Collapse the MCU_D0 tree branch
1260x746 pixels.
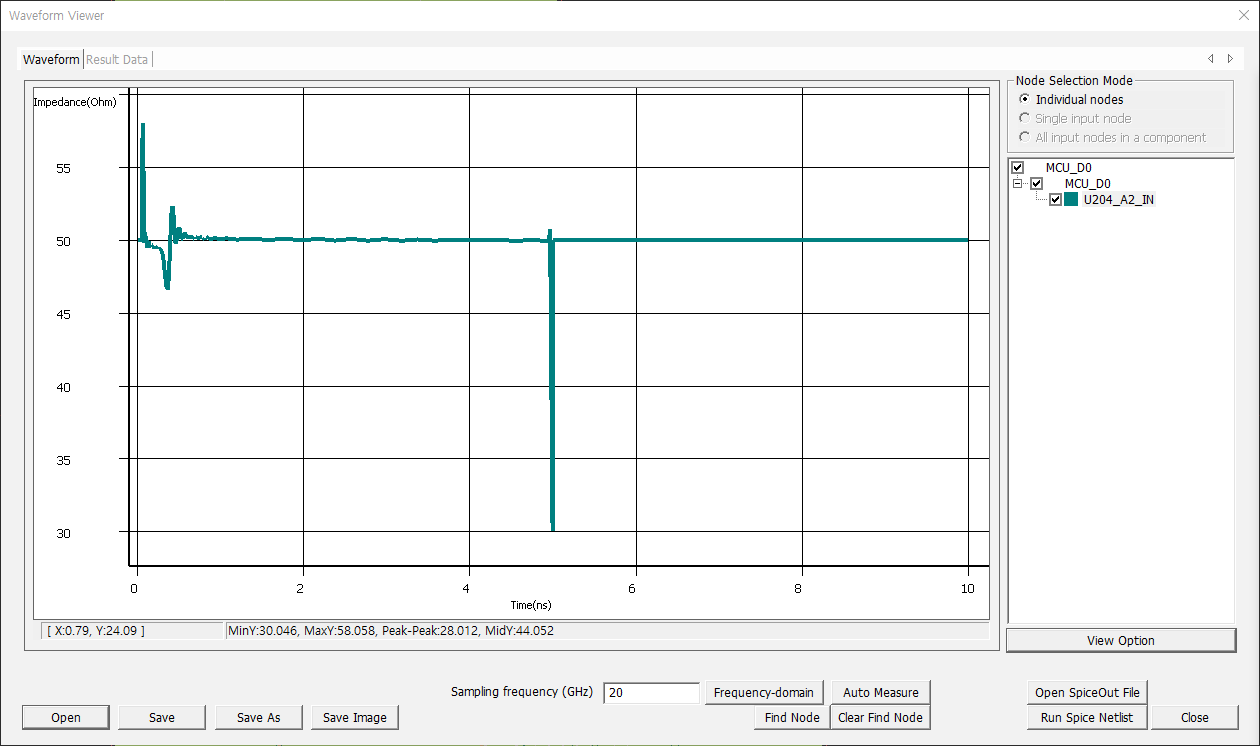pos(1018,184)
